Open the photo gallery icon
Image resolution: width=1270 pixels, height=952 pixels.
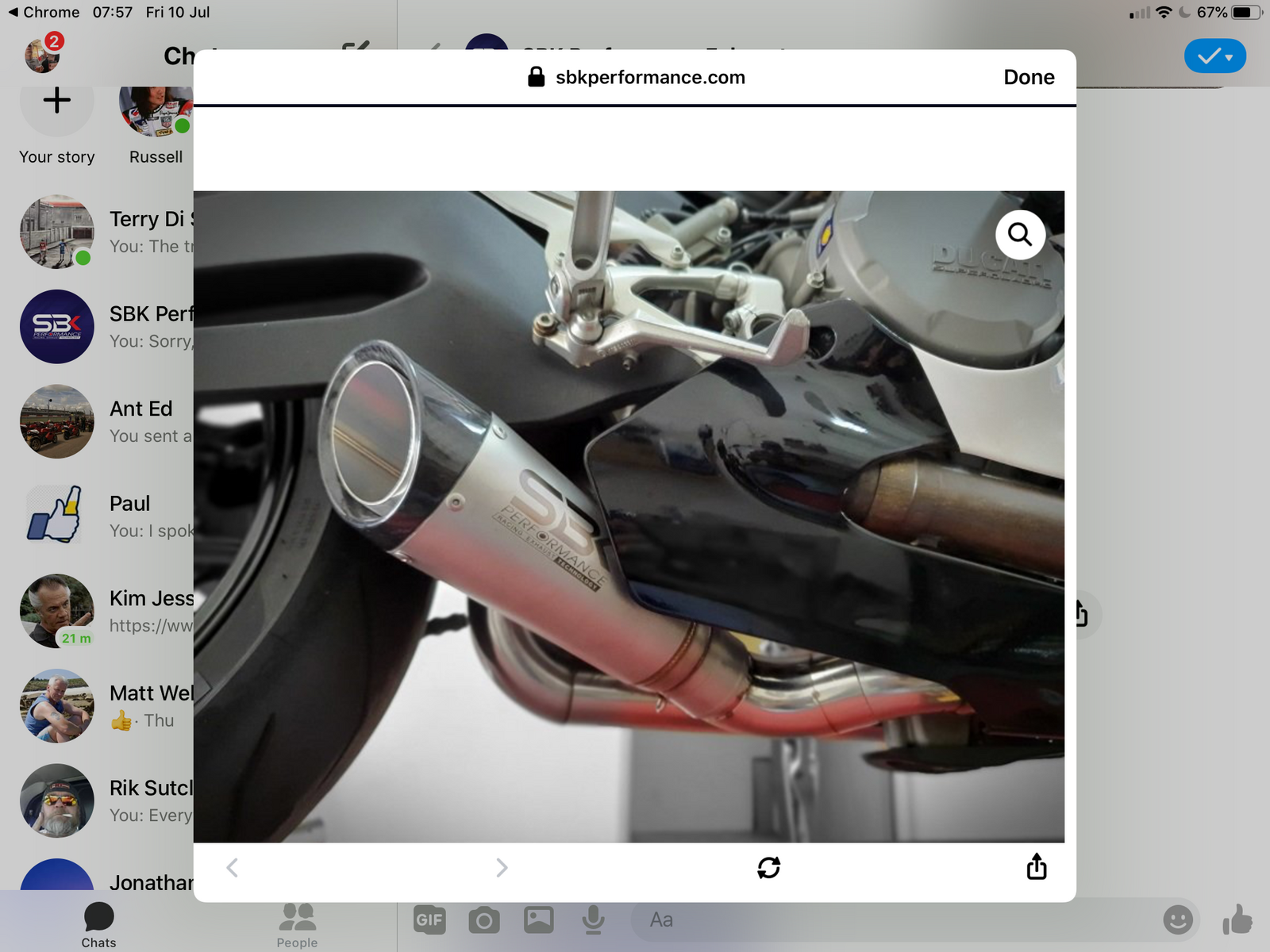538,919
